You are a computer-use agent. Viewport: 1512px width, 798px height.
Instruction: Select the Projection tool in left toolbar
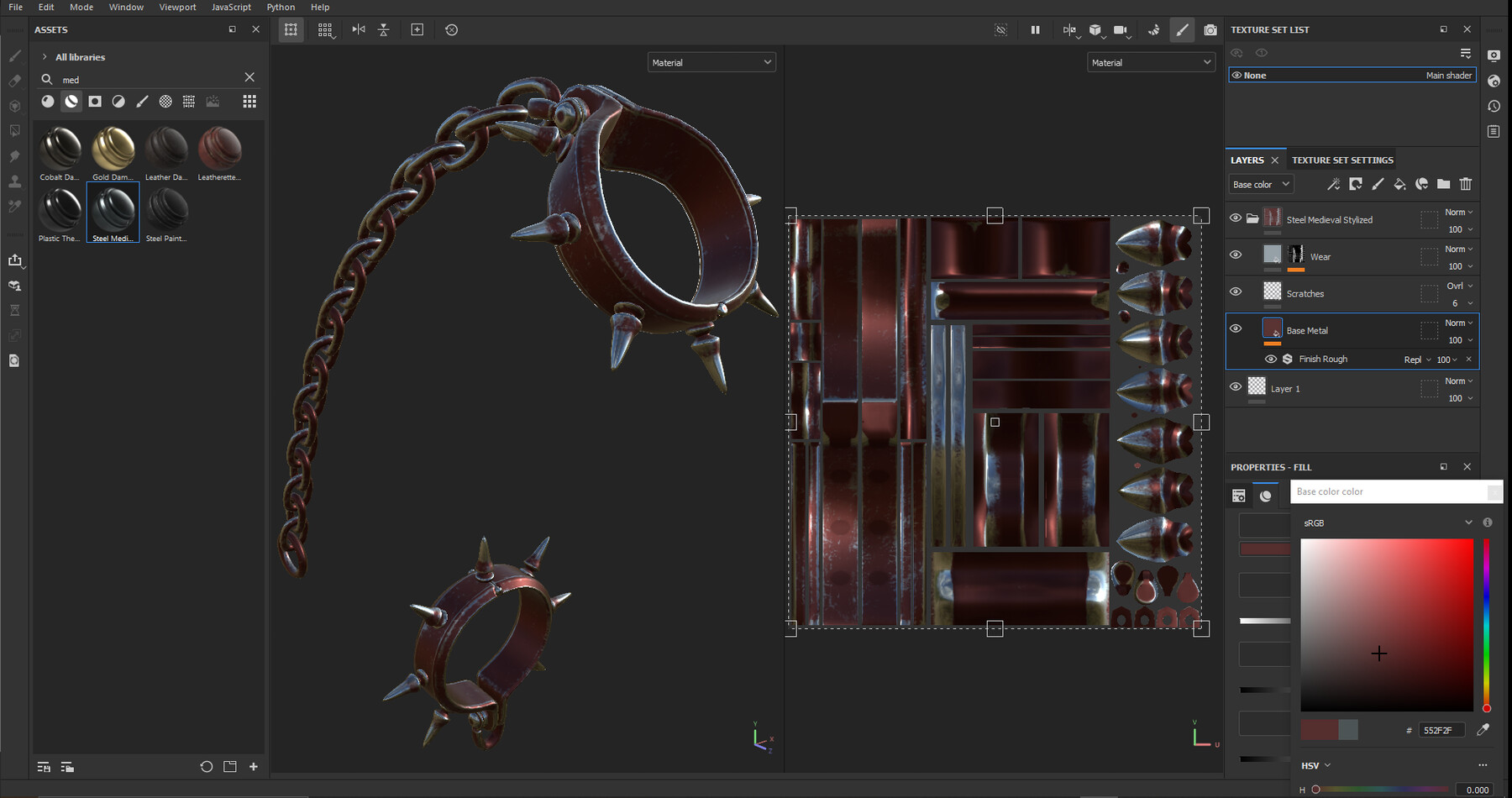pyautogui.click(x=15, y=106)
